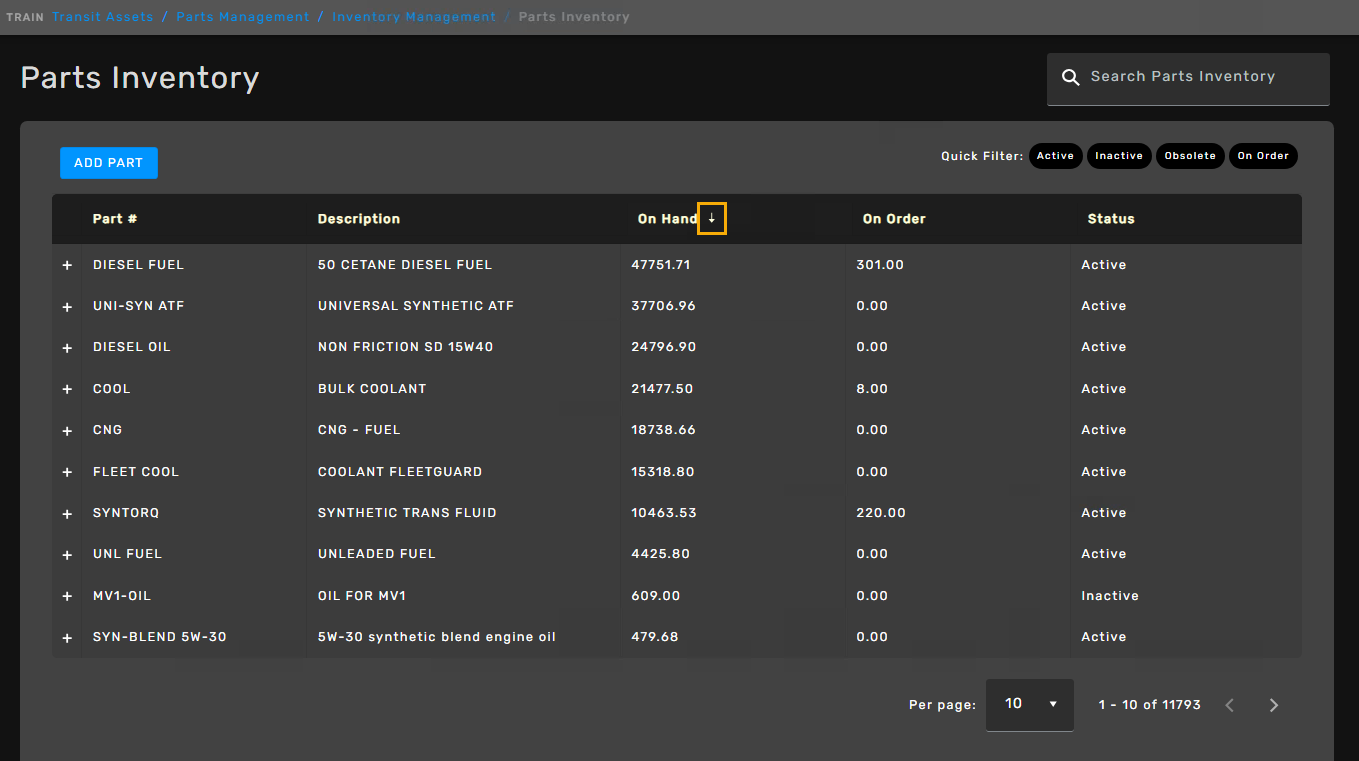Toggle the Inactive quick filter

click(x=1118, y=156)
